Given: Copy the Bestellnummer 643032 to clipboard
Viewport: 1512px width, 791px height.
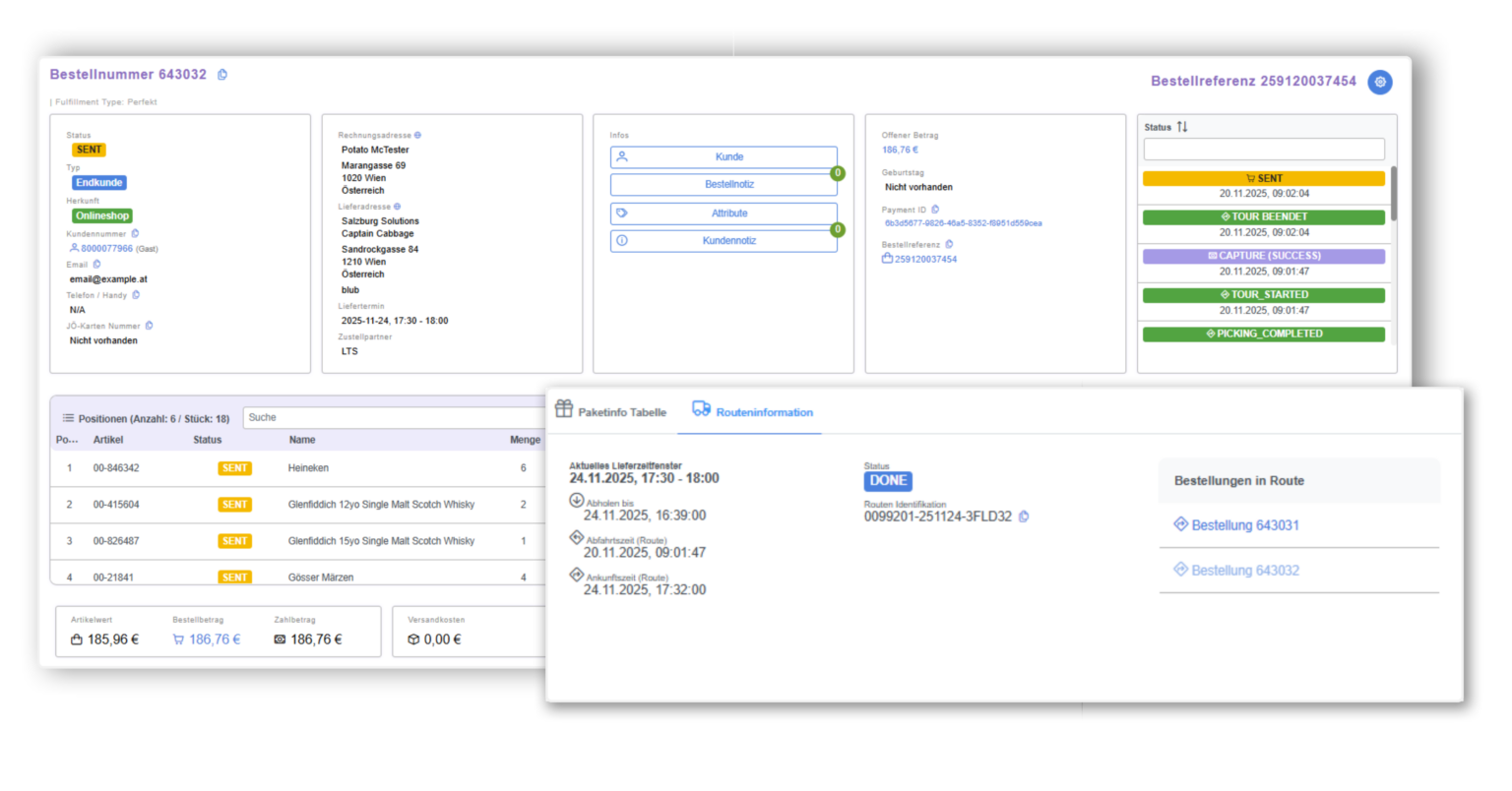Looking at the screenshot, I should (222, 75).
